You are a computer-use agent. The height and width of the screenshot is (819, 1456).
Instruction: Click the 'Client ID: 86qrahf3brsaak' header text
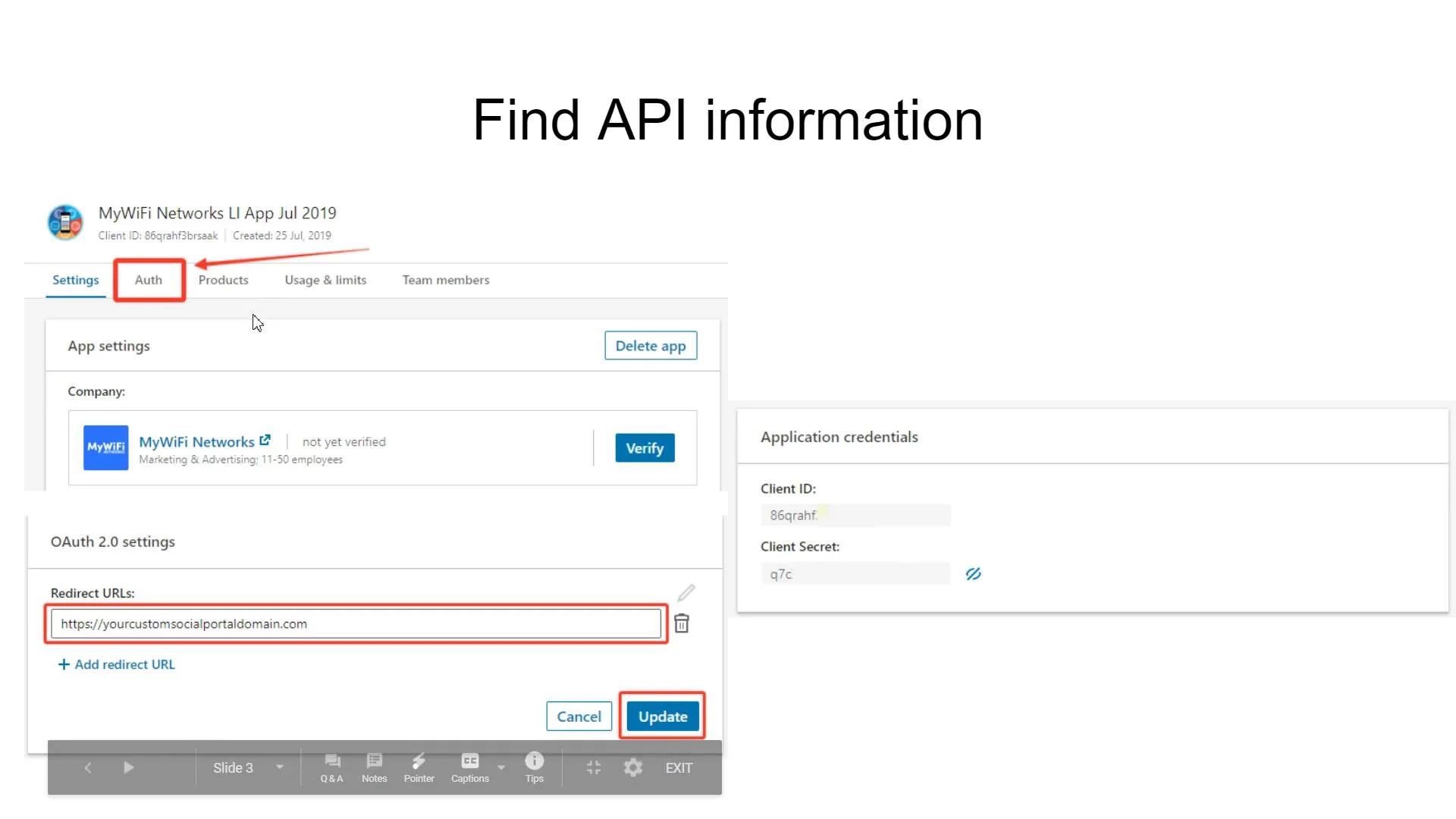158,236
